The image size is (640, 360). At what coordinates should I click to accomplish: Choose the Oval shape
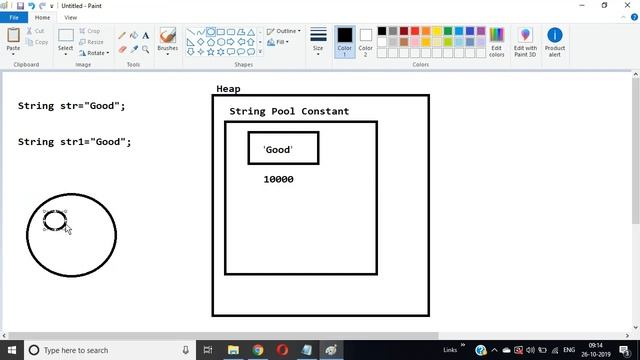point(211,32)
